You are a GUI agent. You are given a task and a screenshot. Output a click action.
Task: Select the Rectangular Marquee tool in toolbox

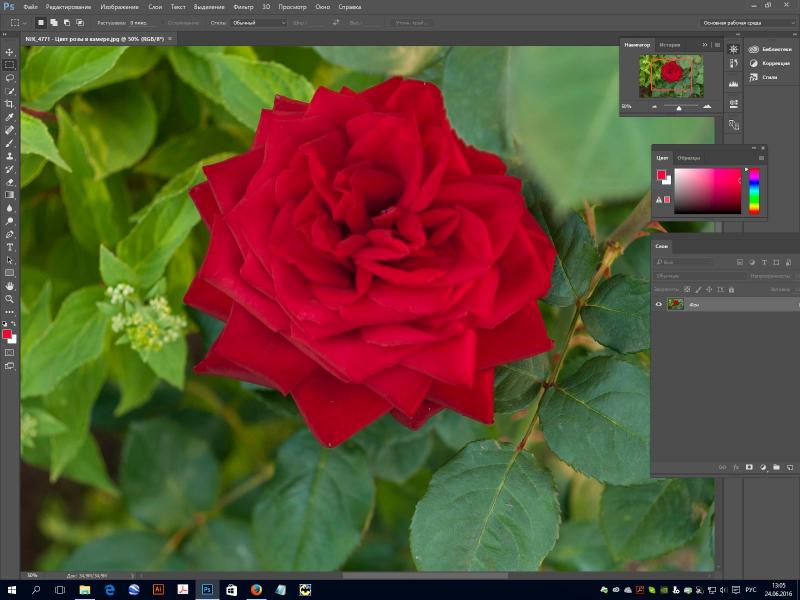tap(10, 65)
